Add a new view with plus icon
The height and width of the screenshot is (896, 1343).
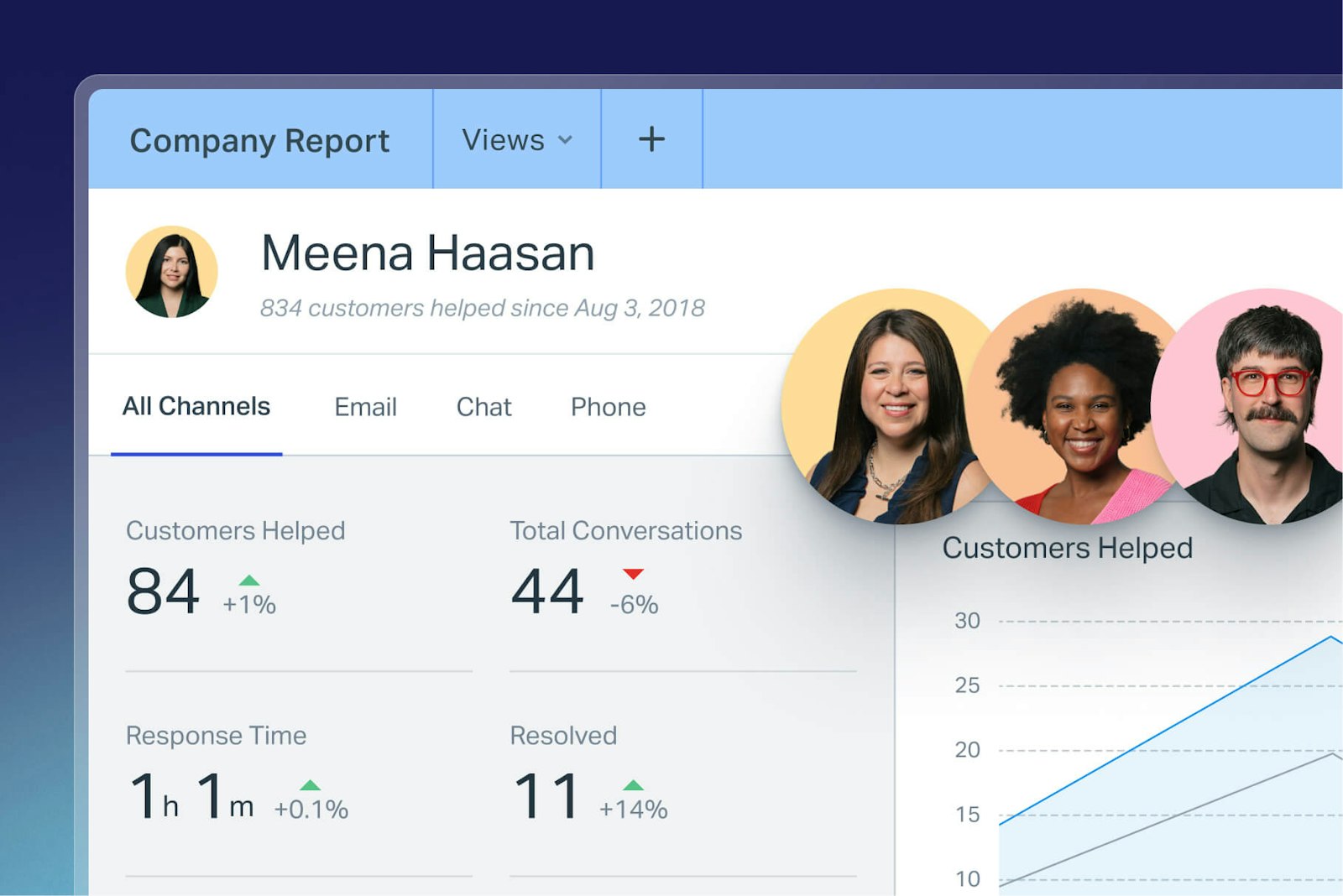tap(651, 139)
